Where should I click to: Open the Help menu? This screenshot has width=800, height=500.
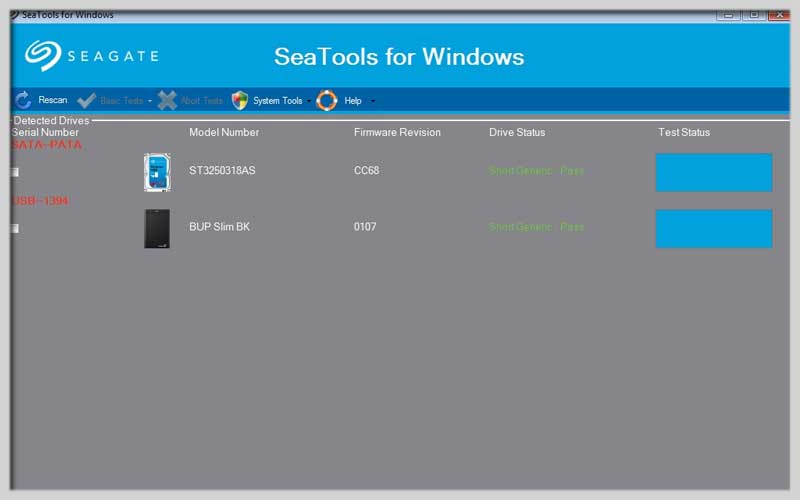point(353,101)
